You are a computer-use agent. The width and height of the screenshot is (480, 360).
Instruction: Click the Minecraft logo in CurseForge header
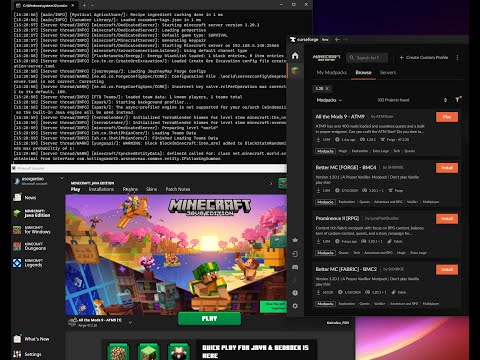tap(326, 58)
